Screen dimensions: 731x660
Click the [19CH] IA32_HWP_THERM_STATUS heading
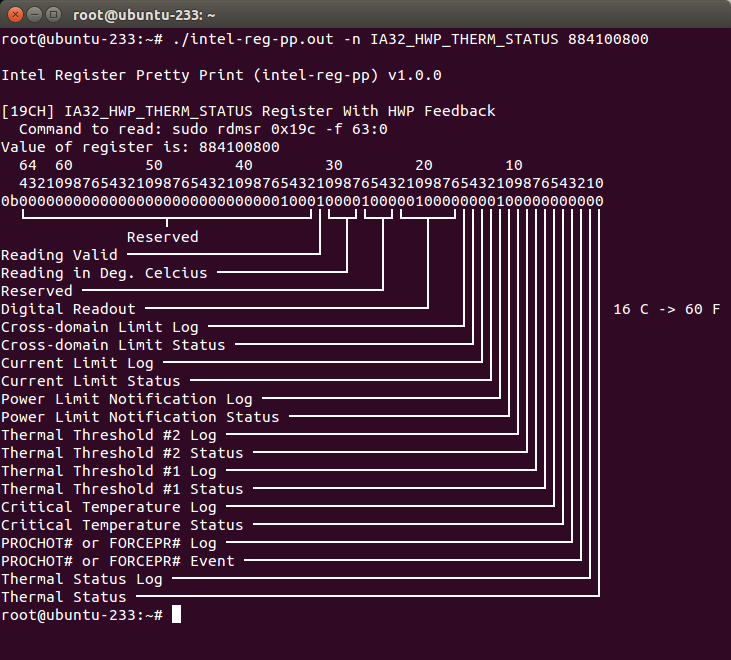click(x=248, y=111)
